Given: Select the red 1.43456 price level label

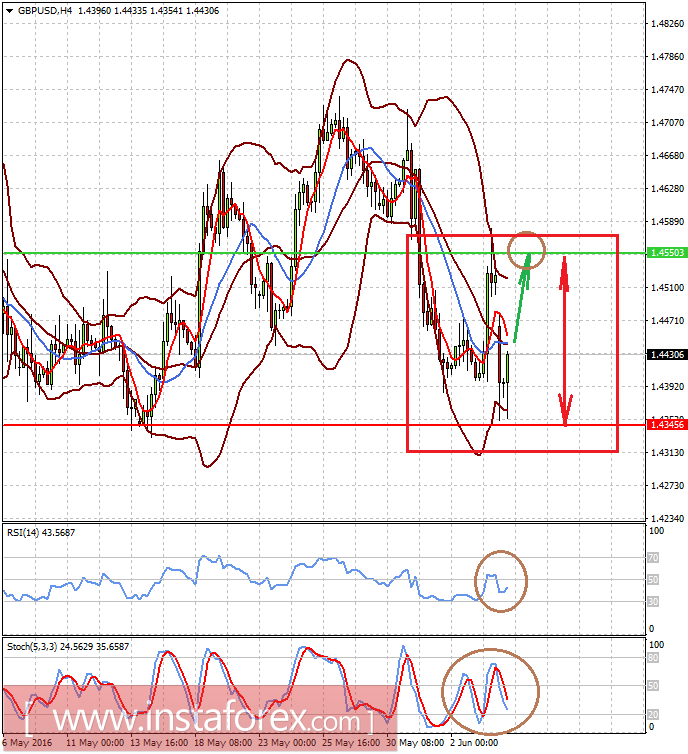Looking at the screenshot, I should pos(667,425).
